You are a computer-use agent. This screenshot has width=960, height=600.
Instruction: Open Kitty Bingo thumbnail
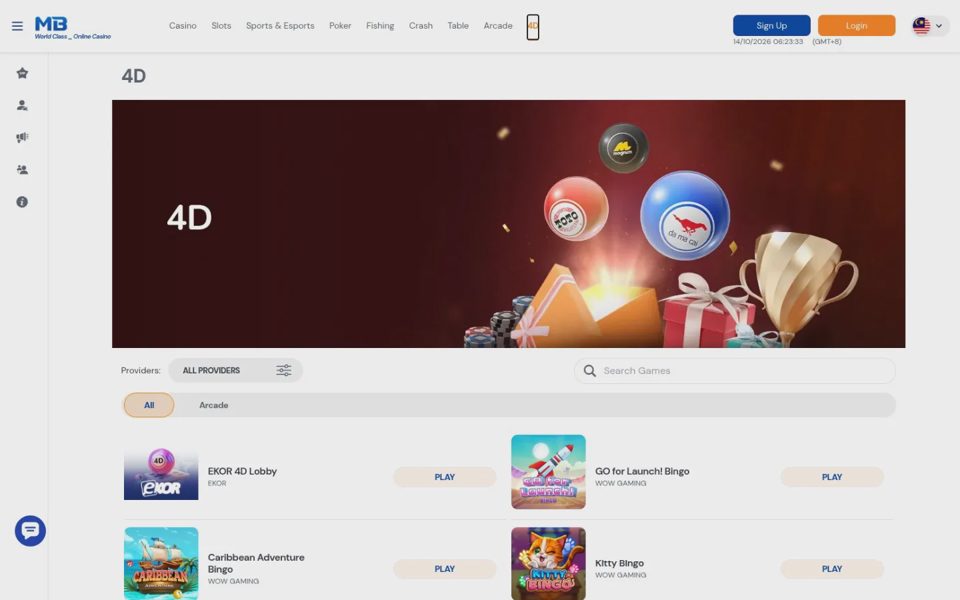[x=548, y=563]
